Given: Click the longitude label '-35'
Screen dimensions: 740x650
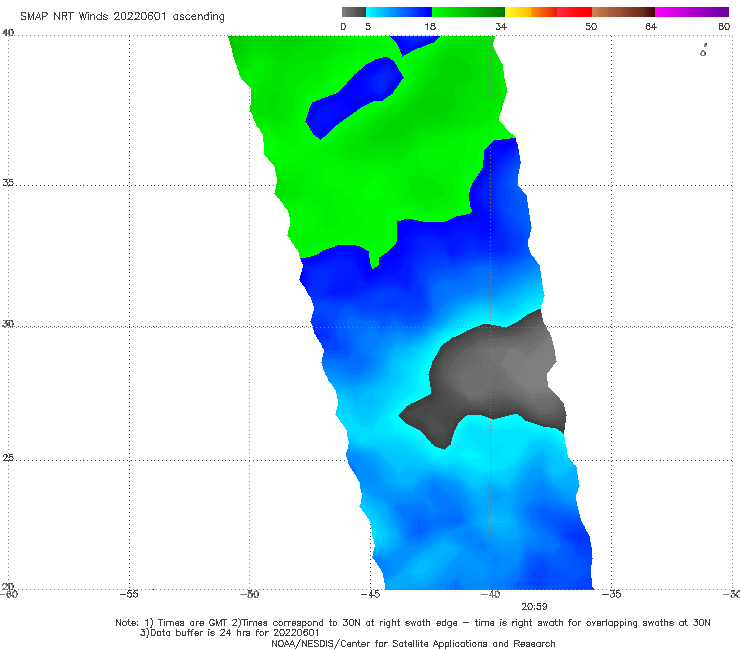Looking at the screenshot, I should coord(611,594).
